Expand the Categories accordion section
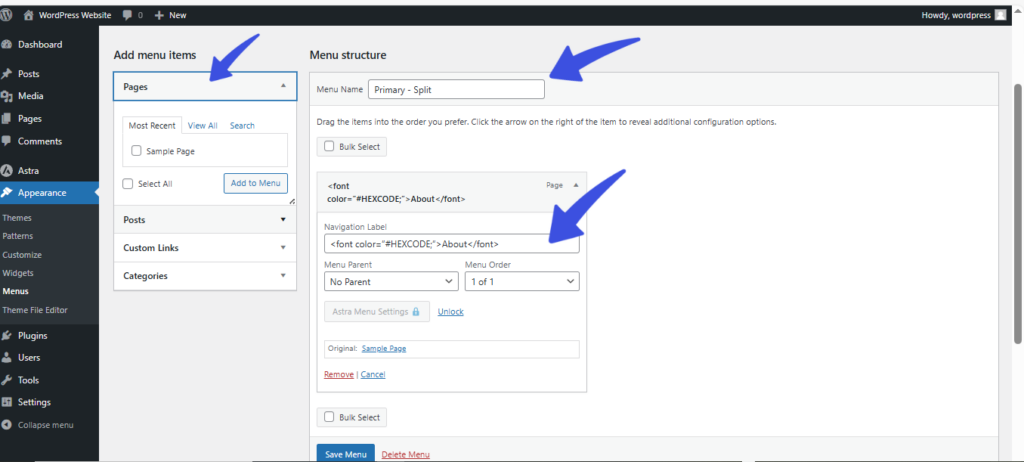 coord(205,276)
